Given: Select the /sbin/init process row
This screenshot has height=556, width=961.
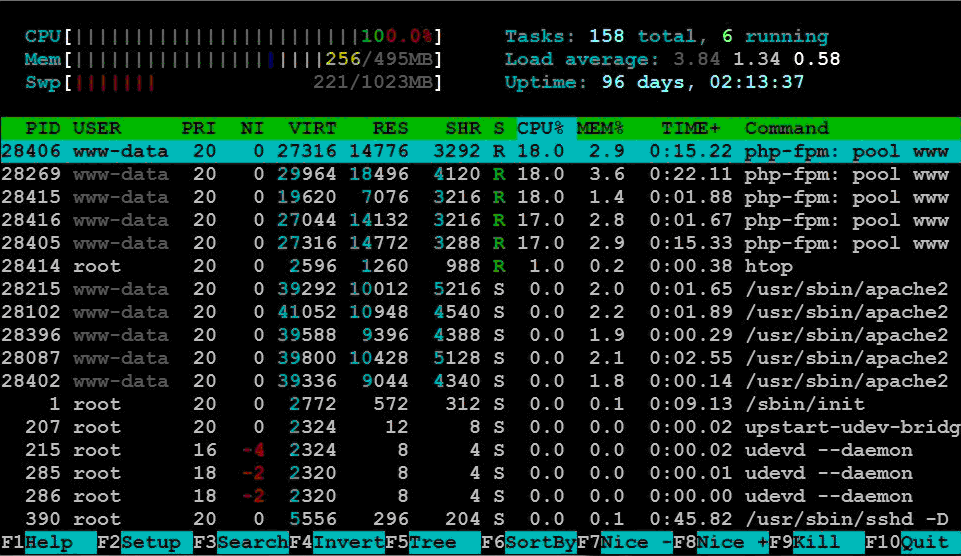Looking at the screenshot, I should 480,404.
